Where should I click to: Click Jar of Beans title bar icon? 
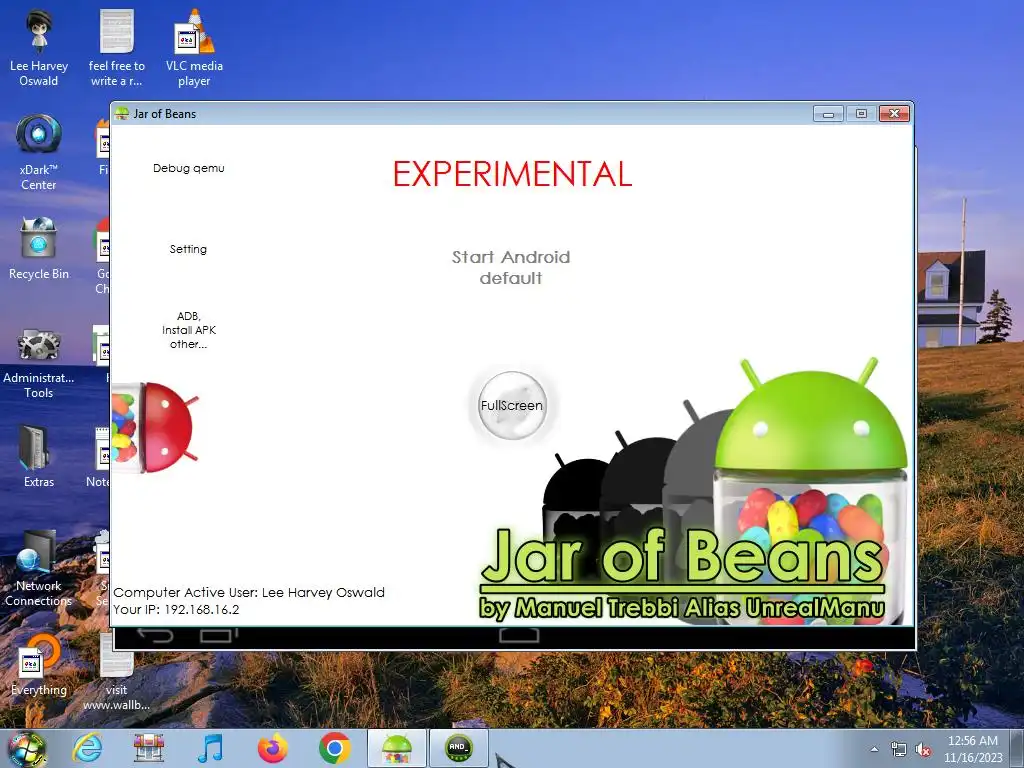121,114
